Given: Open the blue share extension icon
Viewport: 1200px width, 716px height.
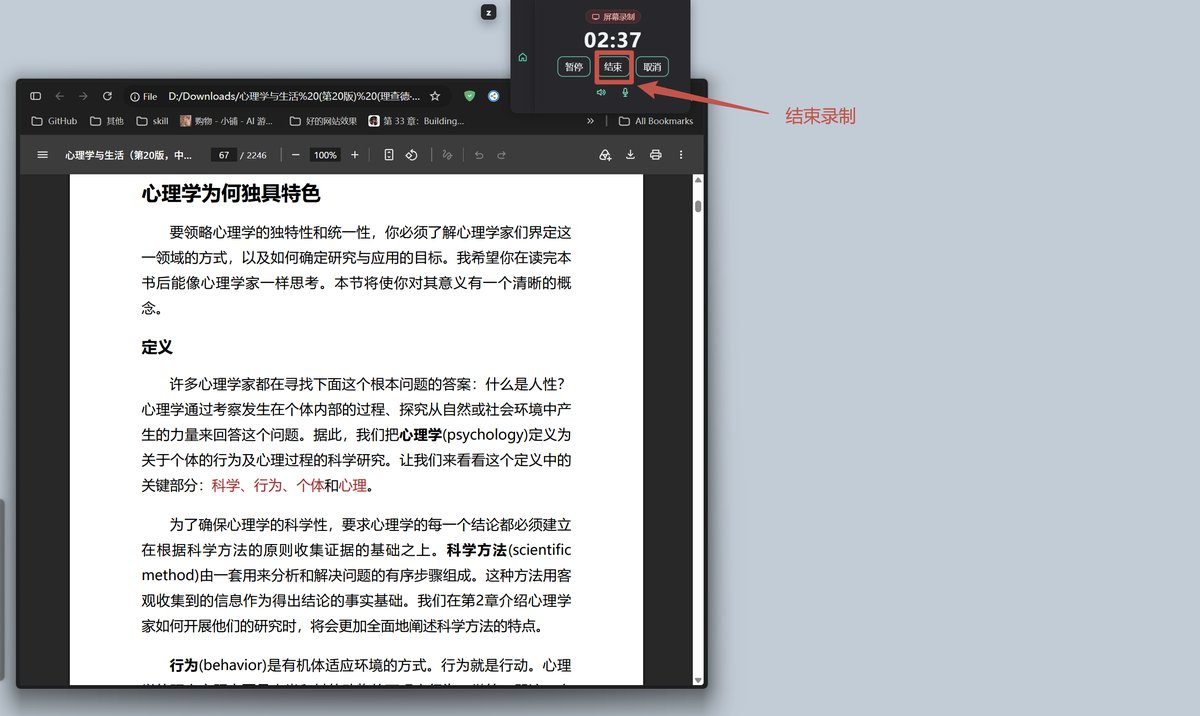Looking at the screenshot, I should [x=493, y=96].
